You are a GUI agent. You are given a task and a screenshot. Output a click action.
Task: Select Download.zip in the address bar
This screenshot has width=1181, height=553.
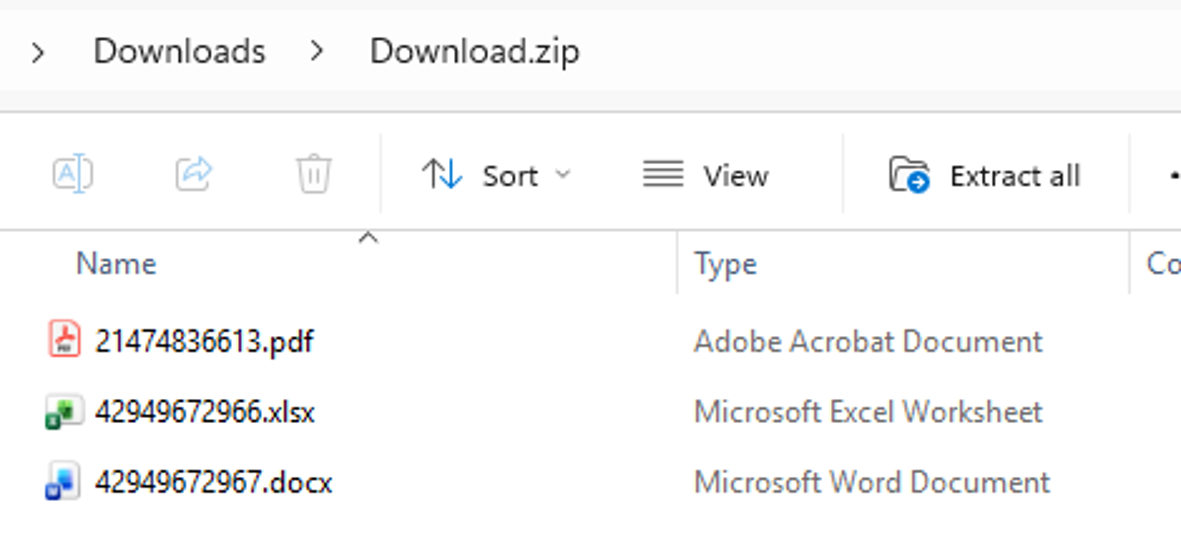click(x=475, y=51)
